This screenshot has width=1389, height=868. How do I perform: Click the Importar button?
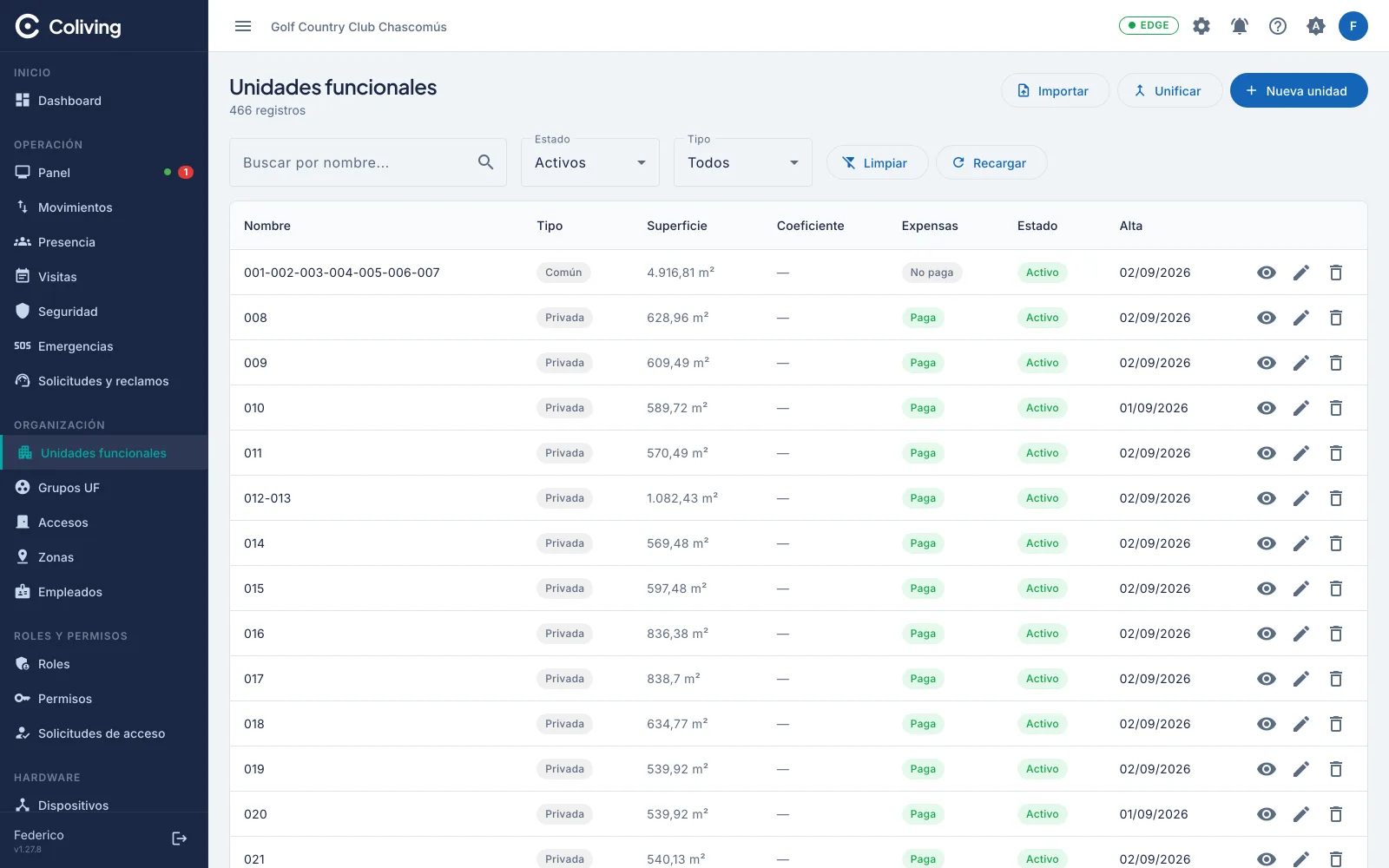(1055, 90)
